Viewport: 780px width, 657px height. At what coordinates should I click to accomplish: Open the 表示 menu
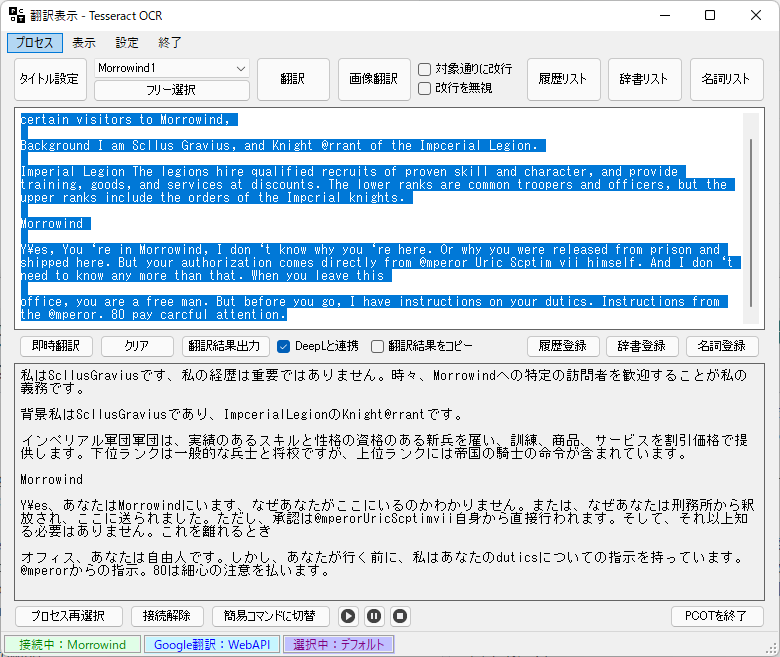84,43
